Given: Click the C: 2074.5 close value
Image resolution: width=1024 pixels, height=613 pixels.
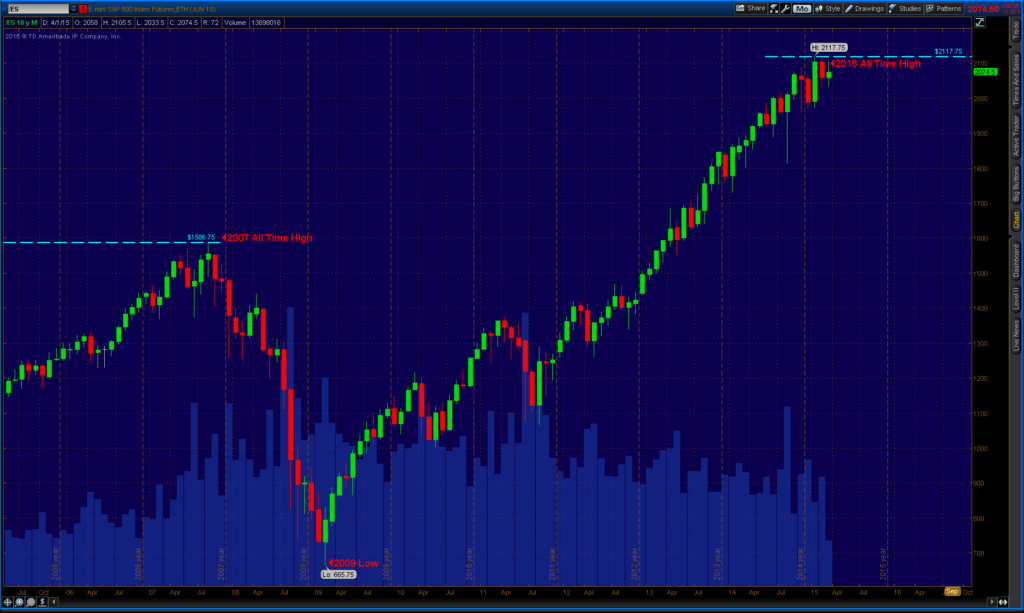Looking at the screenshot, I should pos(184,23).
